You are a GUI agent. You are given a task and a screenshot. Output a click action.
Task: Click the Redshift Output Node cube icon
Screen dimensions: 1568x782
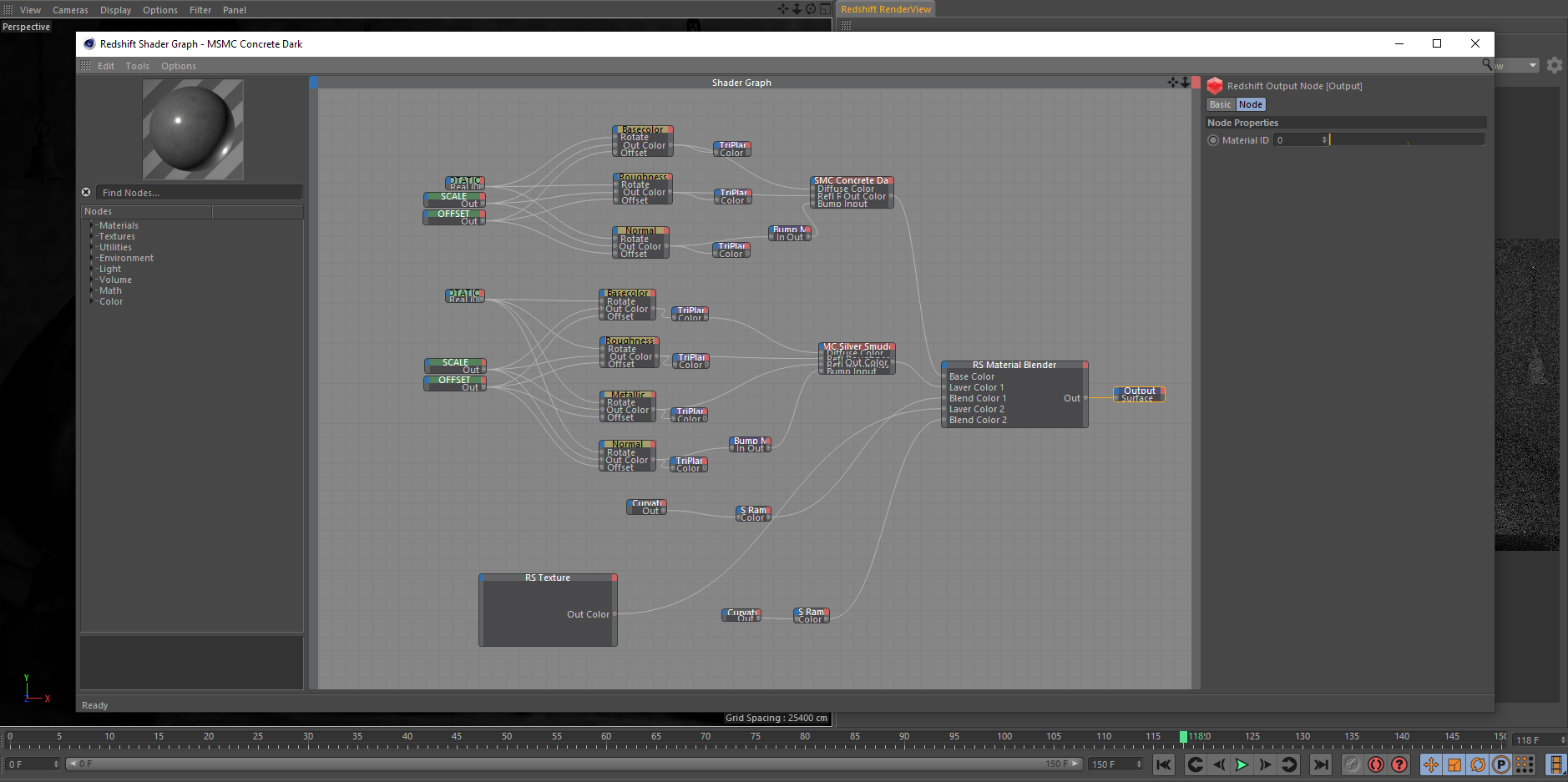[x=1215, y=86]
